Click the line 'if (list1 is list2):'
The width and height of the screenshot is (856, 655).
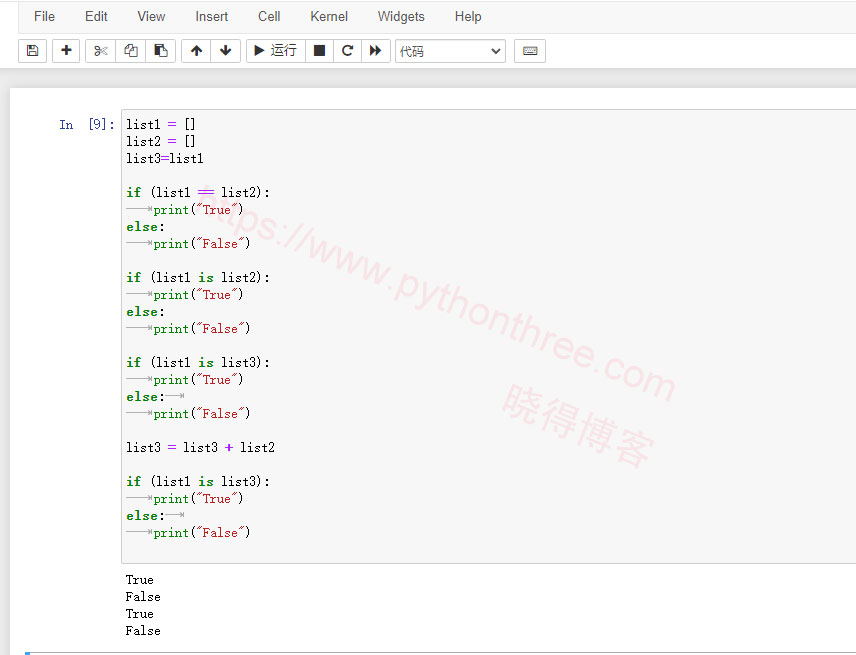[x=198, y=277]
